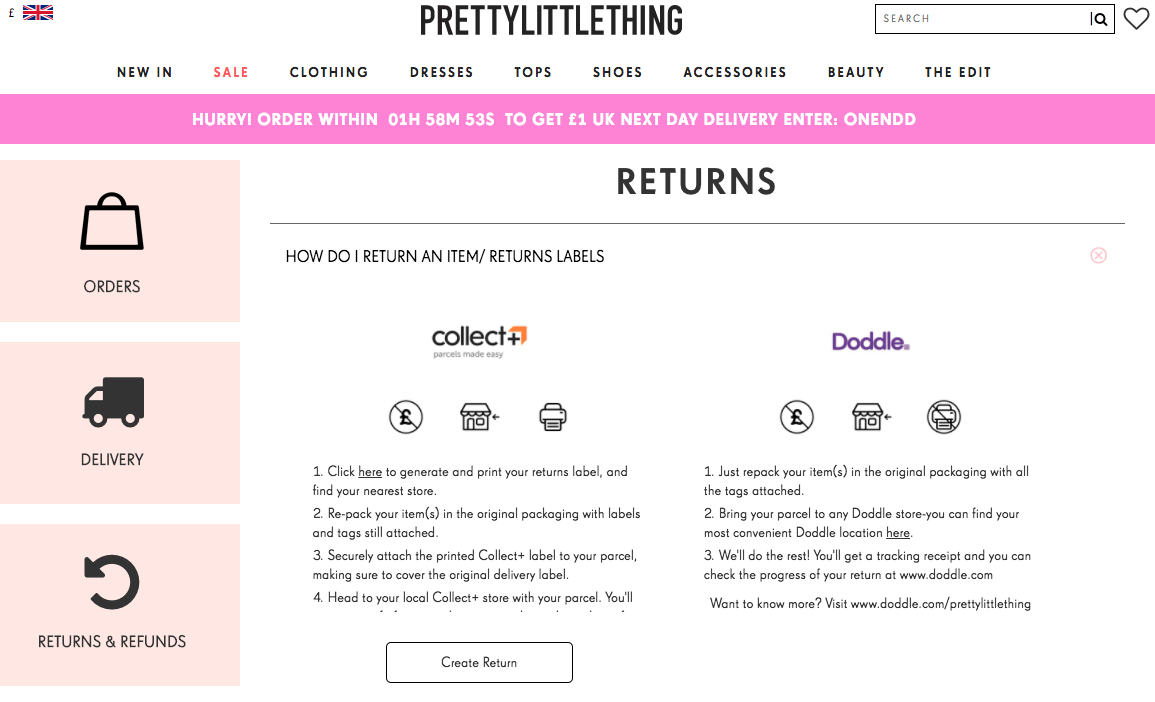Open the Delivery truck tile
Viewport: 1155px width, 702px height.
pos(119,423)
